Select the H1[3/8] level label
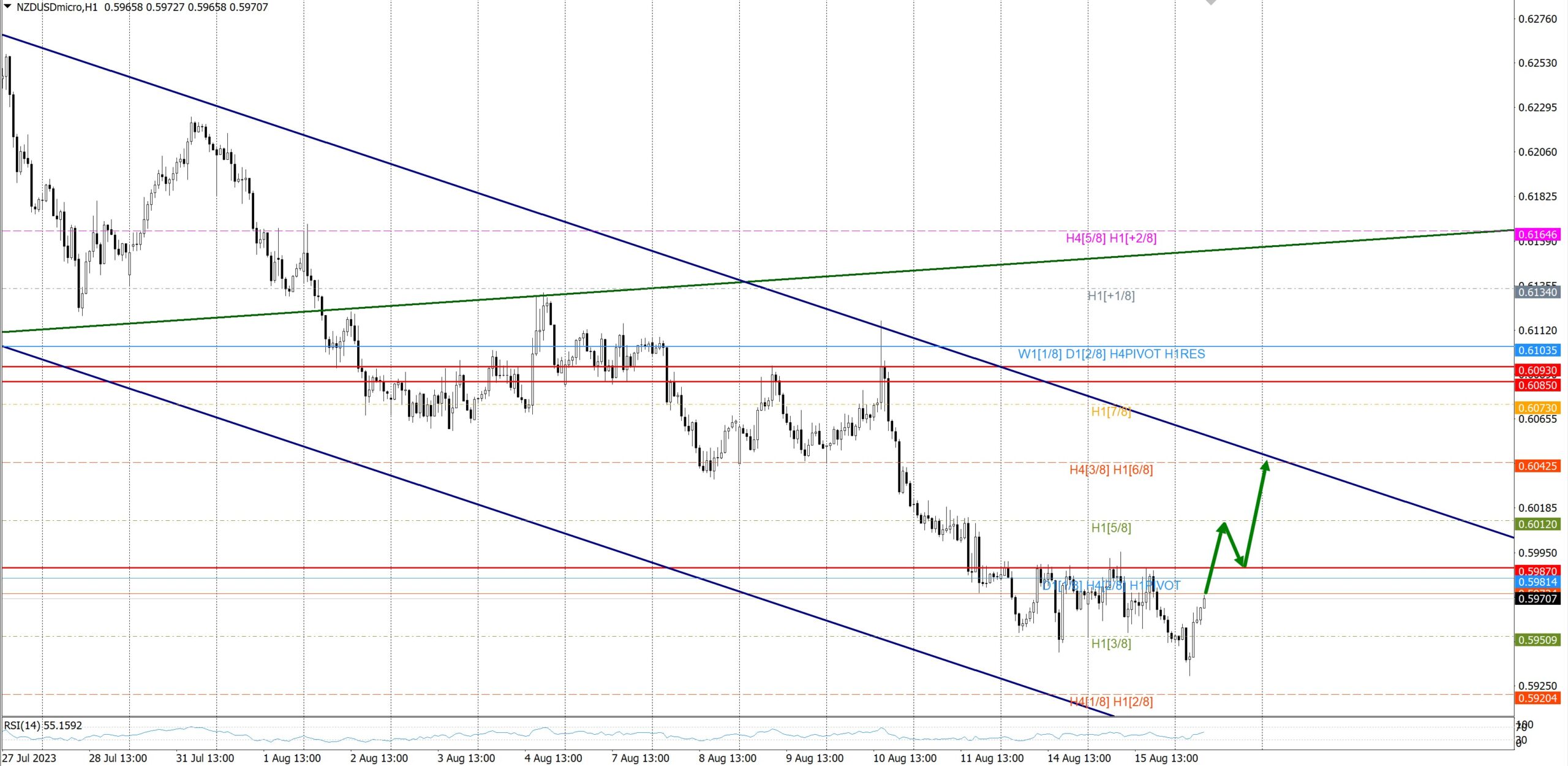The width and height of the screenshot is (1568, 766). [x=1111, y=644]
